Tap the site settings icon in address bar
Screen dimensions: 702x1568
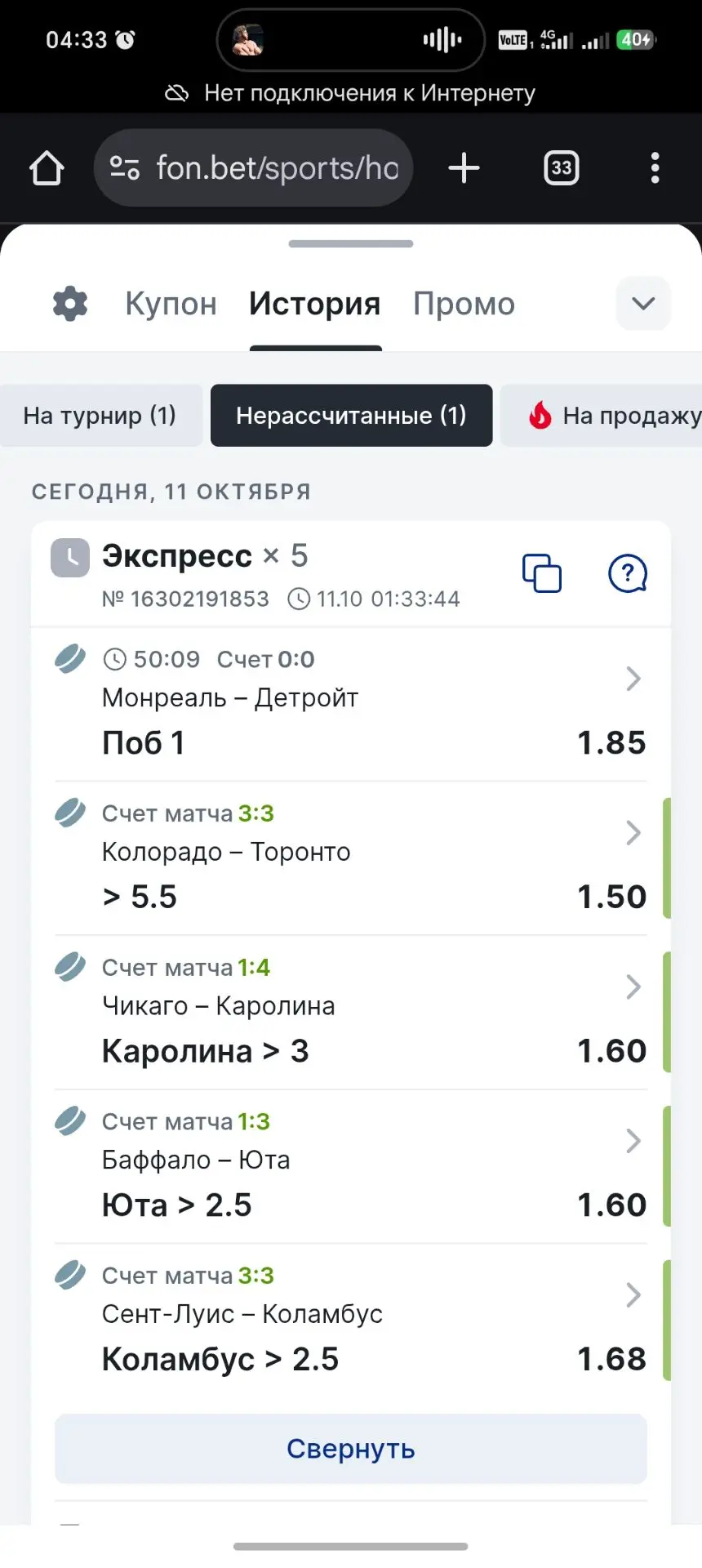click(124, 168)
